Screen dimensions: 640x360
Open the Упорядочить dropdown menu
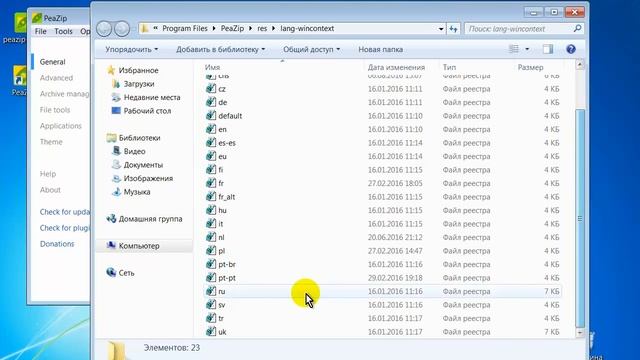(x=131, y=49)
